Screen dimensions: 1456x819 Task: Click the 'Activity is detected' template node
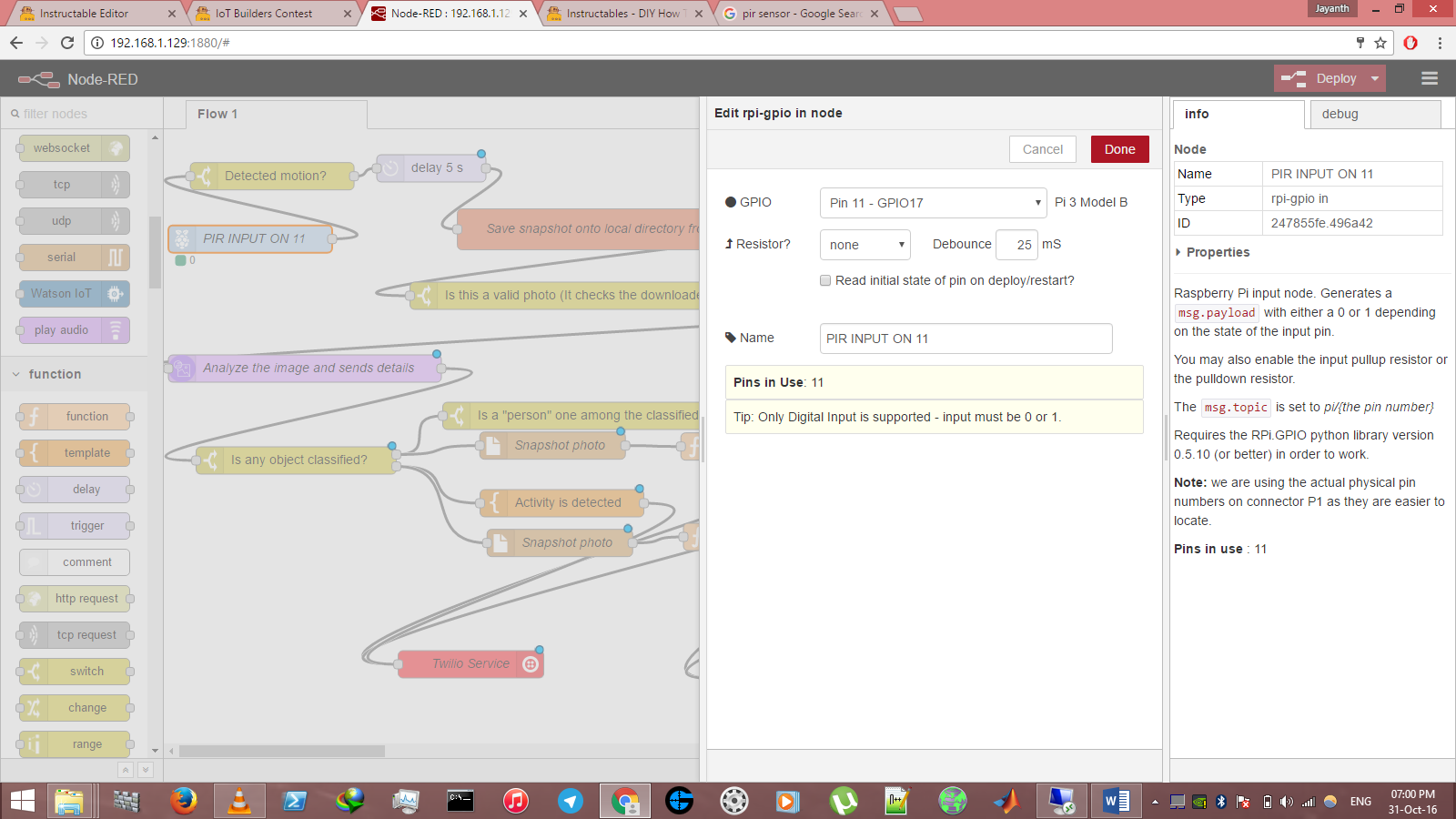pyautogui.click(x=561, y=502)
